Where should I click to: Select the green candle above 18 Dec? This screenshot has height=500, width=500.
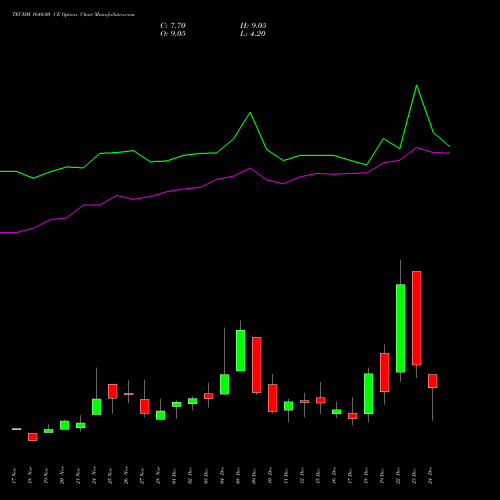pos(369,394)
